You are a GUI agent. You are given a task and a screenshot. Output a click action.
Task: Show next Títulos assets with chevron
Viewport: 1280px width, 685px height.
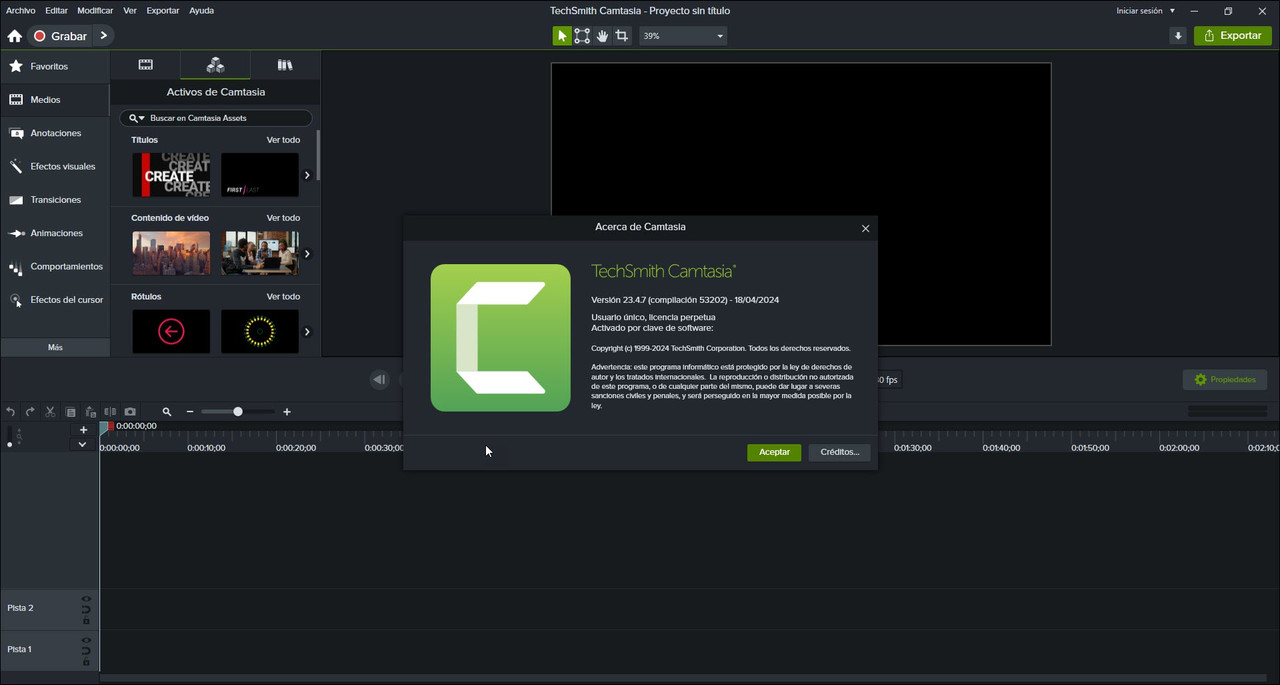pyautogui.click(x=307, y=175)
